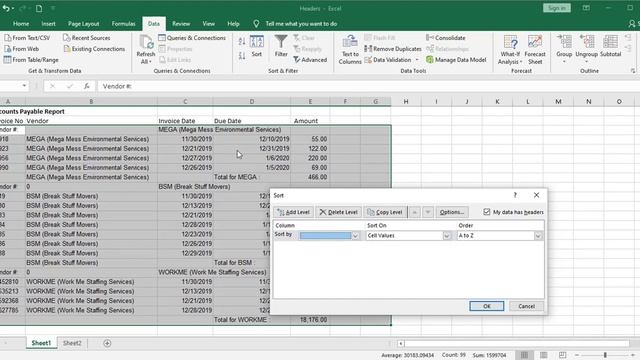Click Copy Level in Sort dialog
This screenshot has height=360, width=640.
(x=385, y=212)
